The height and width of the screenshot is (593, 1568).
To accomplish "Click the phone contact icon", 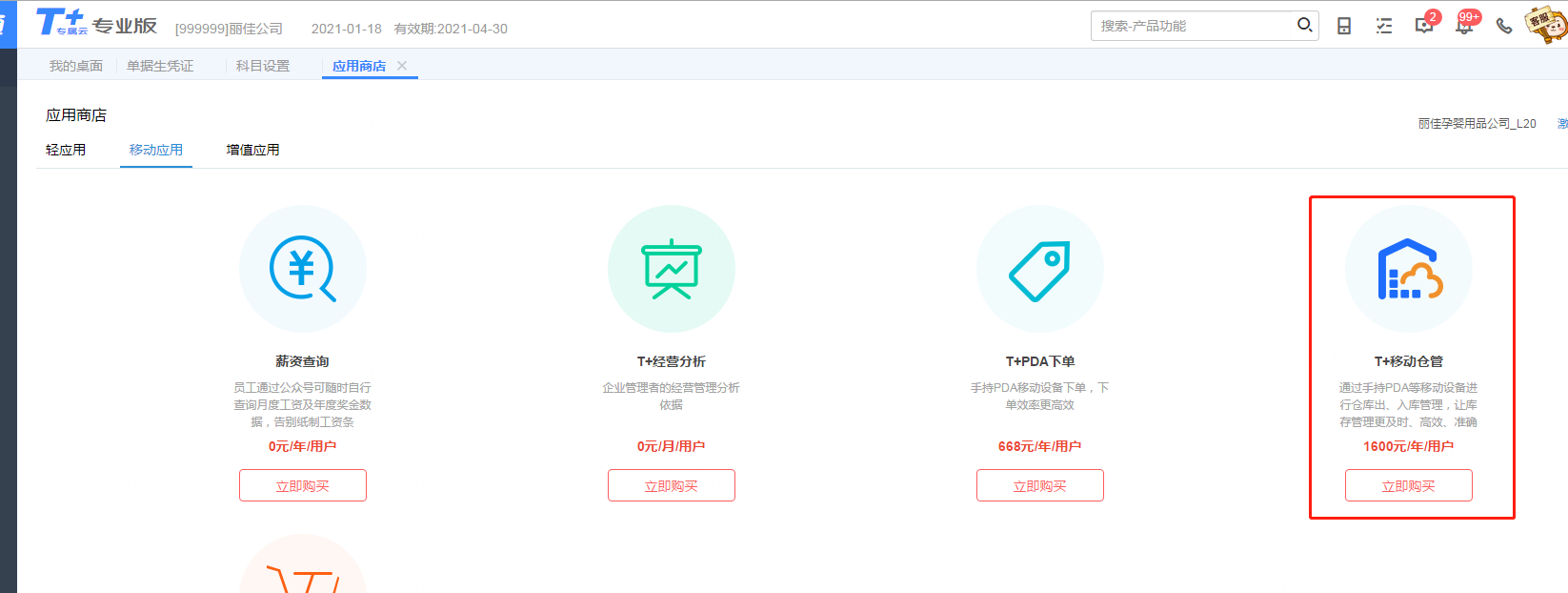I will [1504, 26].
